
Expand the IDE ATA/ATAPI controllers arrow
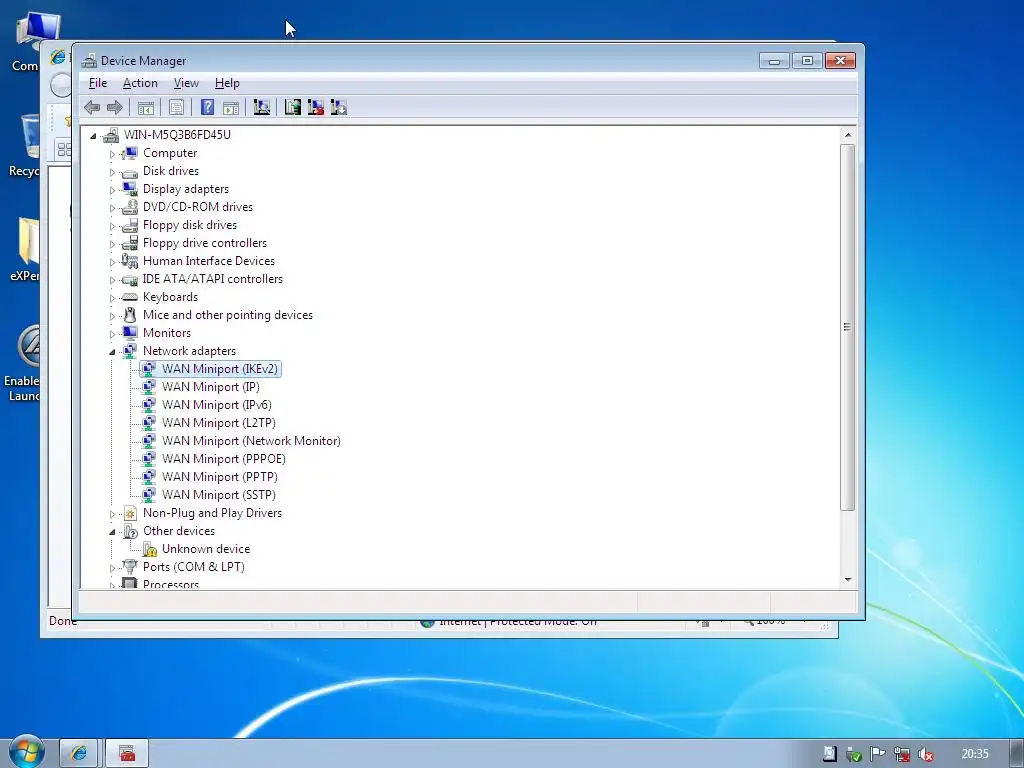[112, 280]
